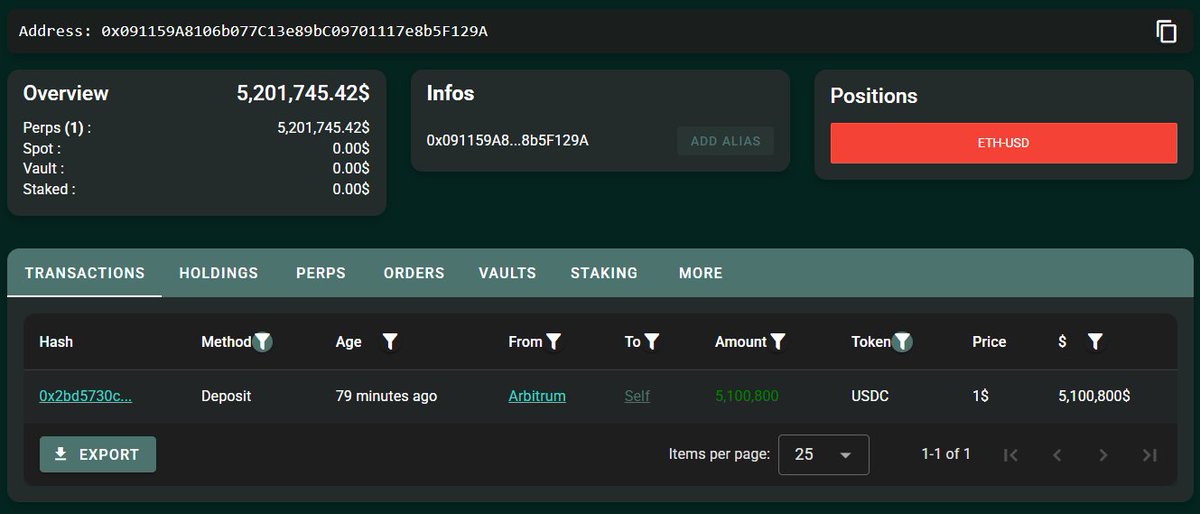Open the ETH-USD position
This screenshot has height=514, width=1200.
click(x=1003, y=143)
